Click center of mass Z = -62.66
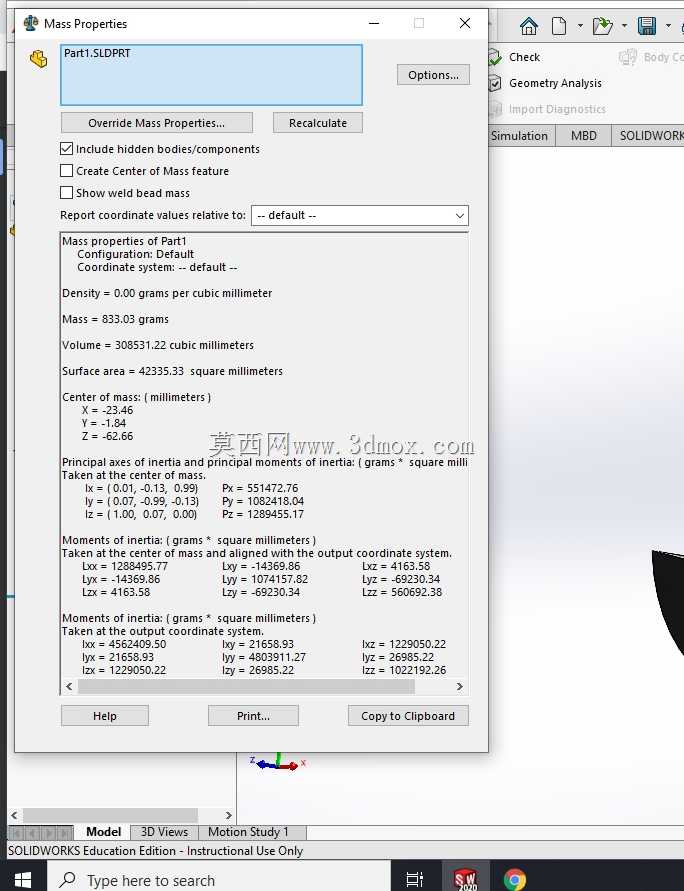This screenshot has height=891, width=684. (107, 436)
